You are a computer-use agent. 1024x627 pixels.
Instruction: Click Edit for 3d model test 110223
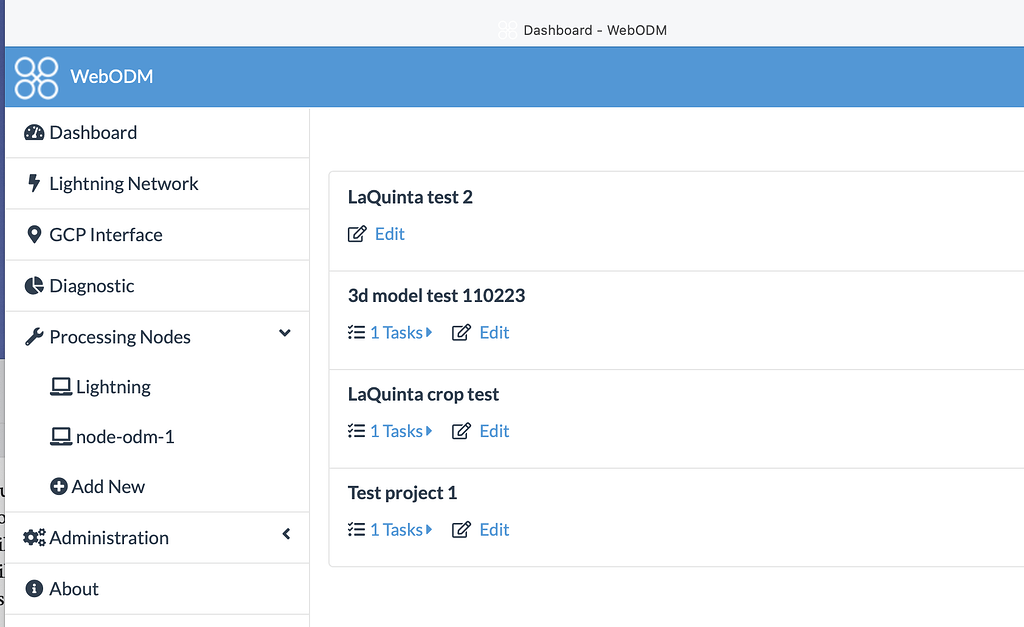pyautogui.click(x=493, y=333)
